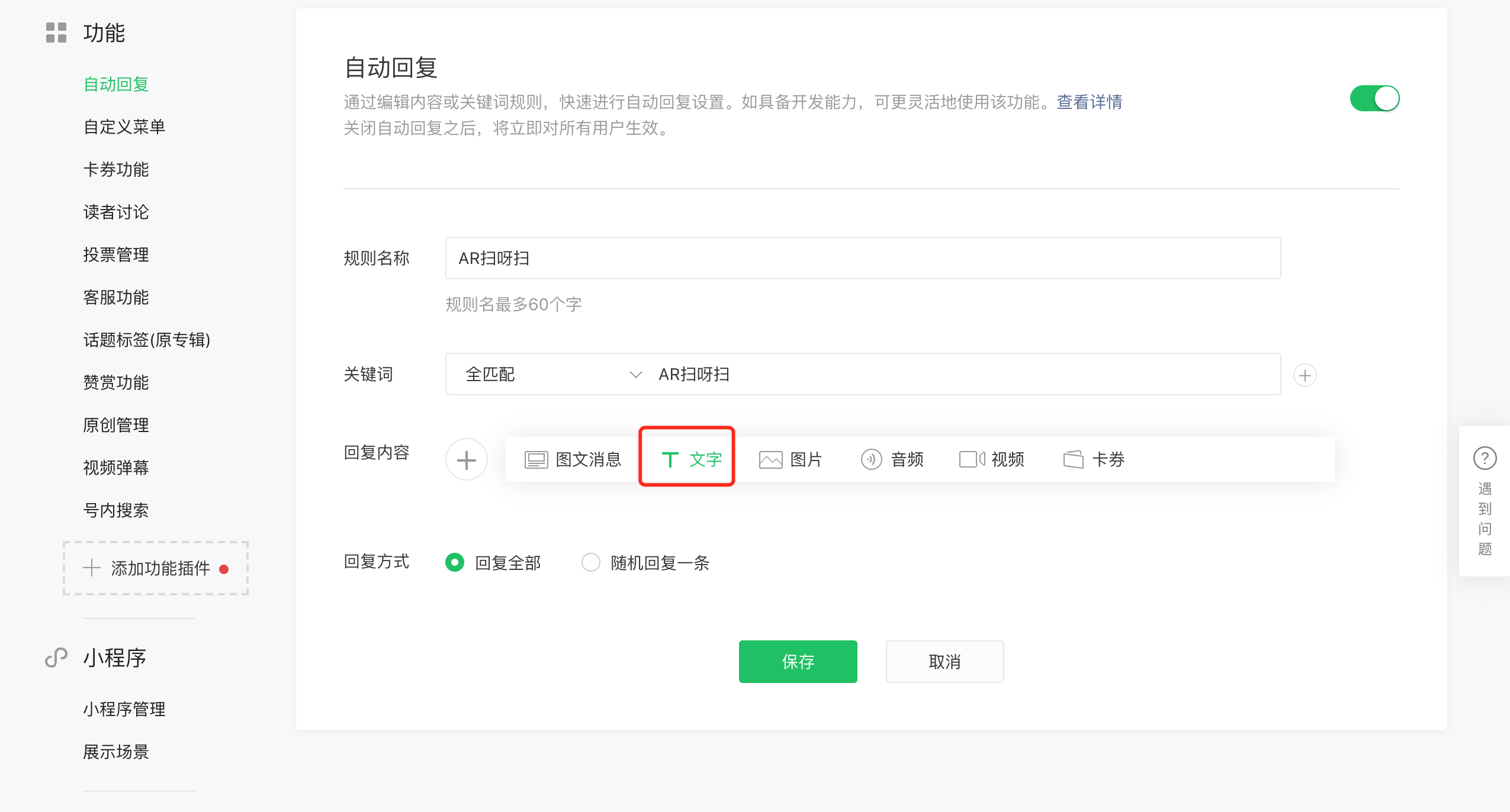Open 自定义菜单 in the sidebar
The width and height of the screenshot is (1510, 812).
click(x=124, y=127)
